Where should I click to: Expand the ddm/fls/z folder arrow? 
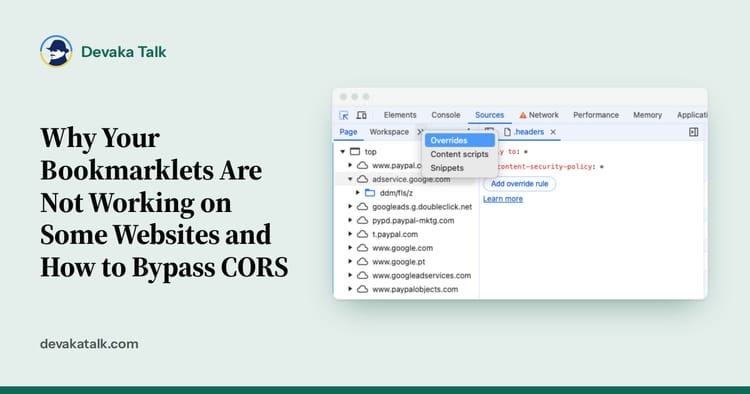pyautogui.click(x=357, y=193)
